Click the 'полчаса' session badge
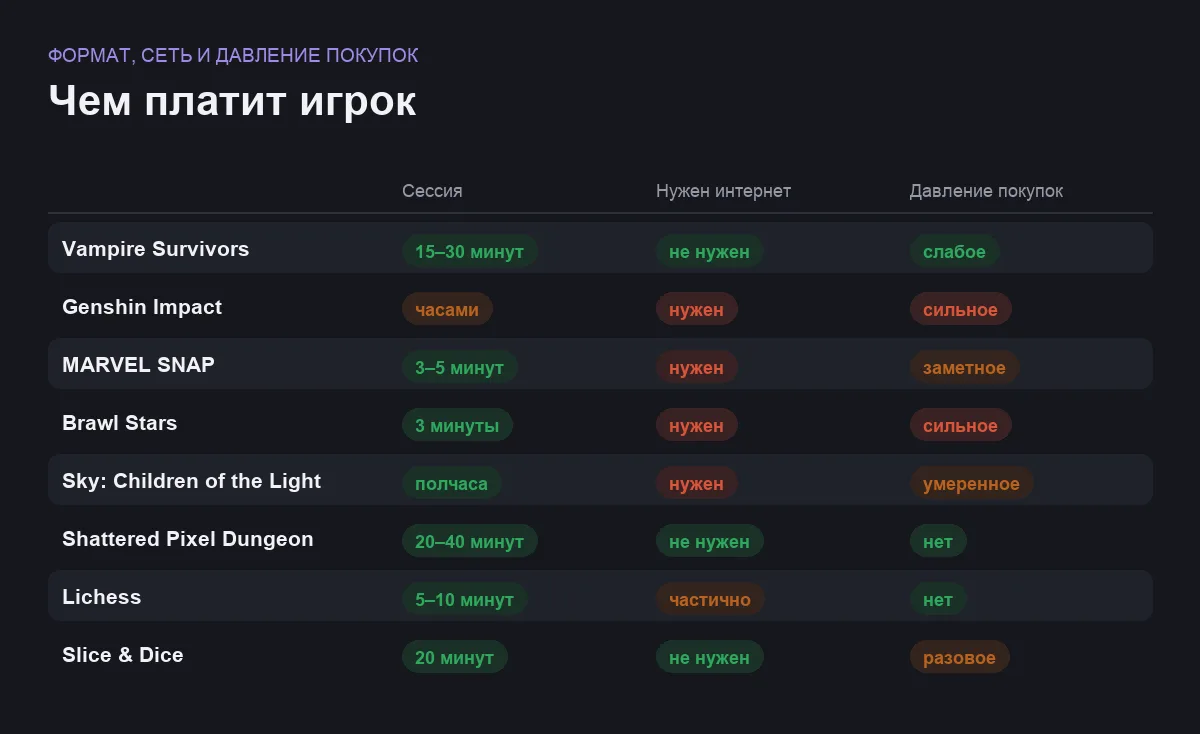The width and height of the screenshot is (1200, 734). point(452,483)
